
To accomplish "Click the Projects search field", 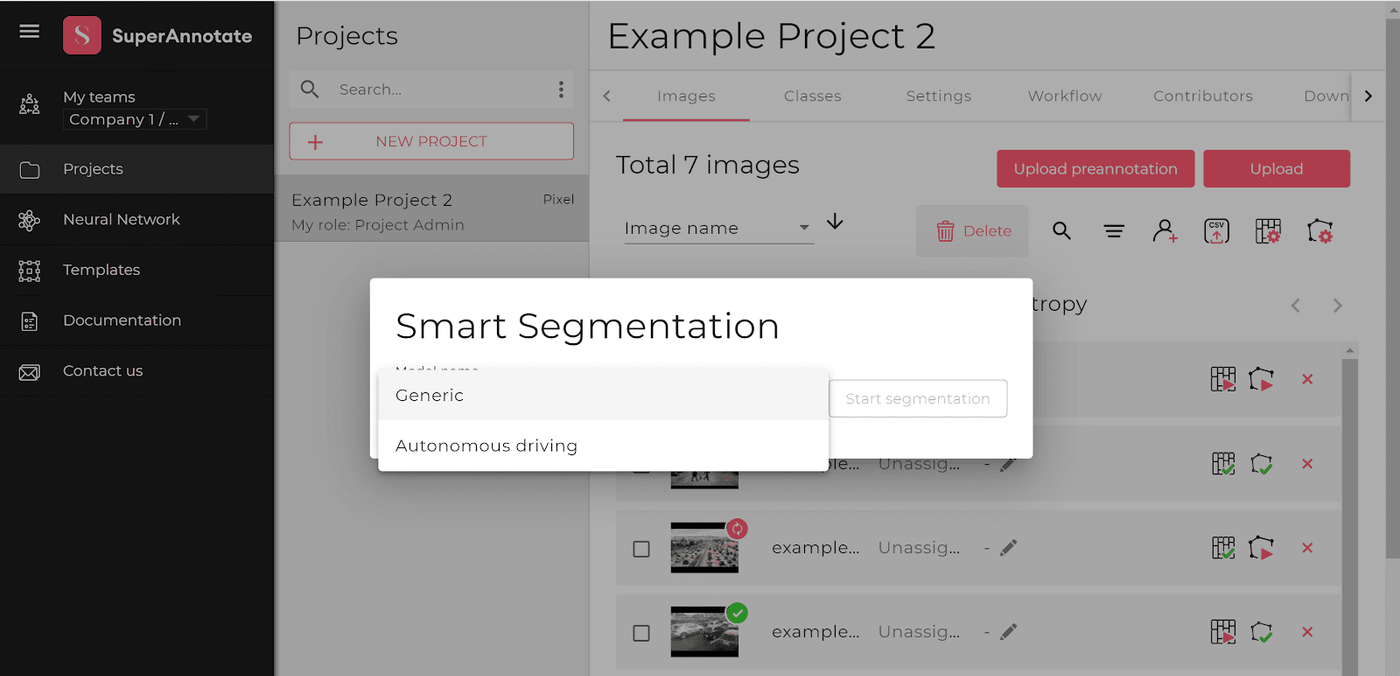I will tap(431, 89).
